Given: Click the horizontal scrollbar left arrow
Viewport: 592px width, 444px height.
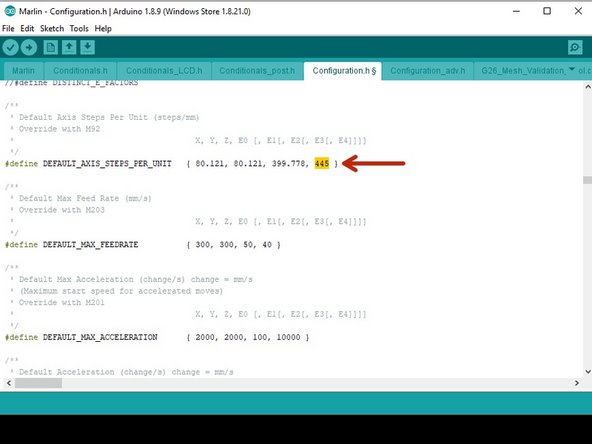Looking at the screenshot, I should click(9, 383).
